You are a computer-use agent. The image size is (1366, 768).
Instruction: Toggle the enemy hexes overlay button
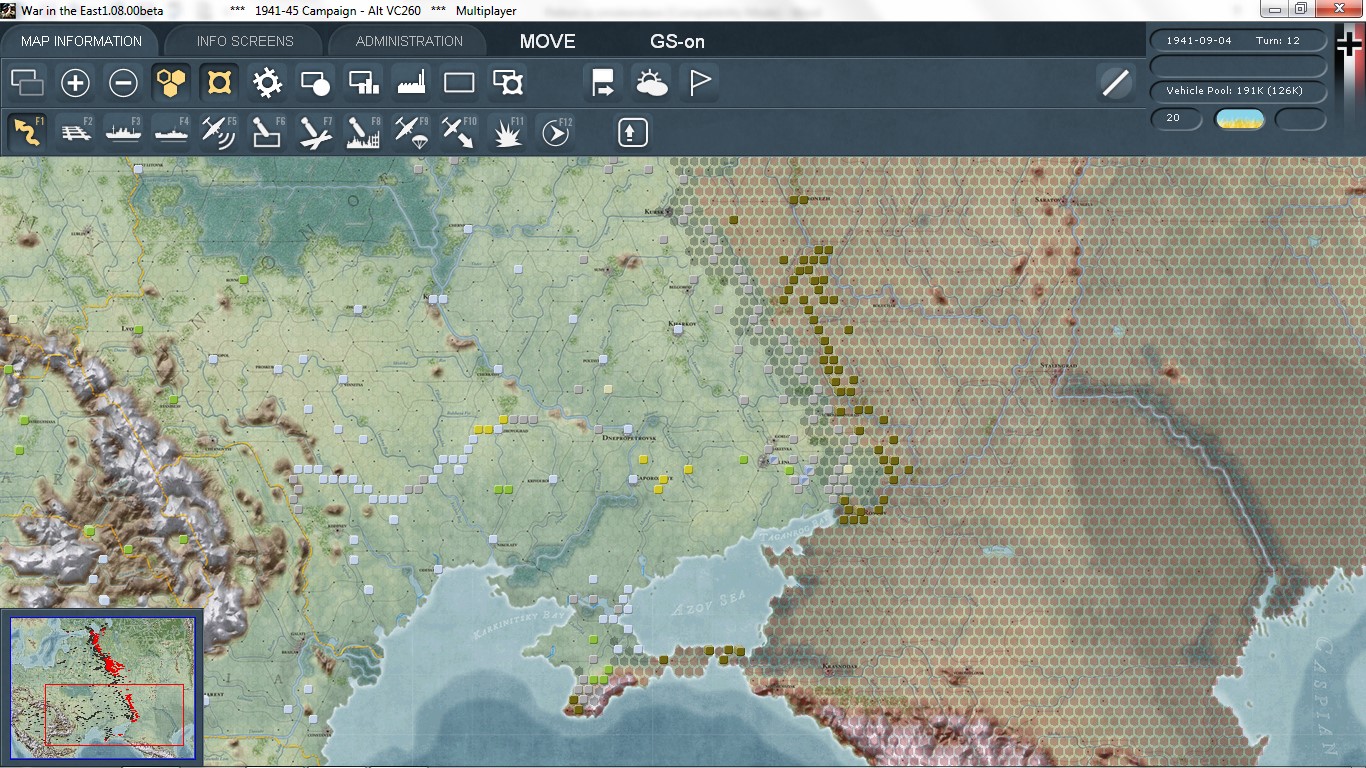(219, 83)
